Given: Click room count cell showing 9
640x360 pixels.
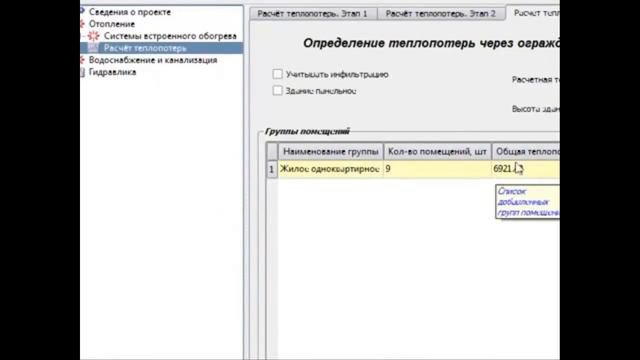Looking at the screenshot, I should pyautogui.click(x=437, y=169).
